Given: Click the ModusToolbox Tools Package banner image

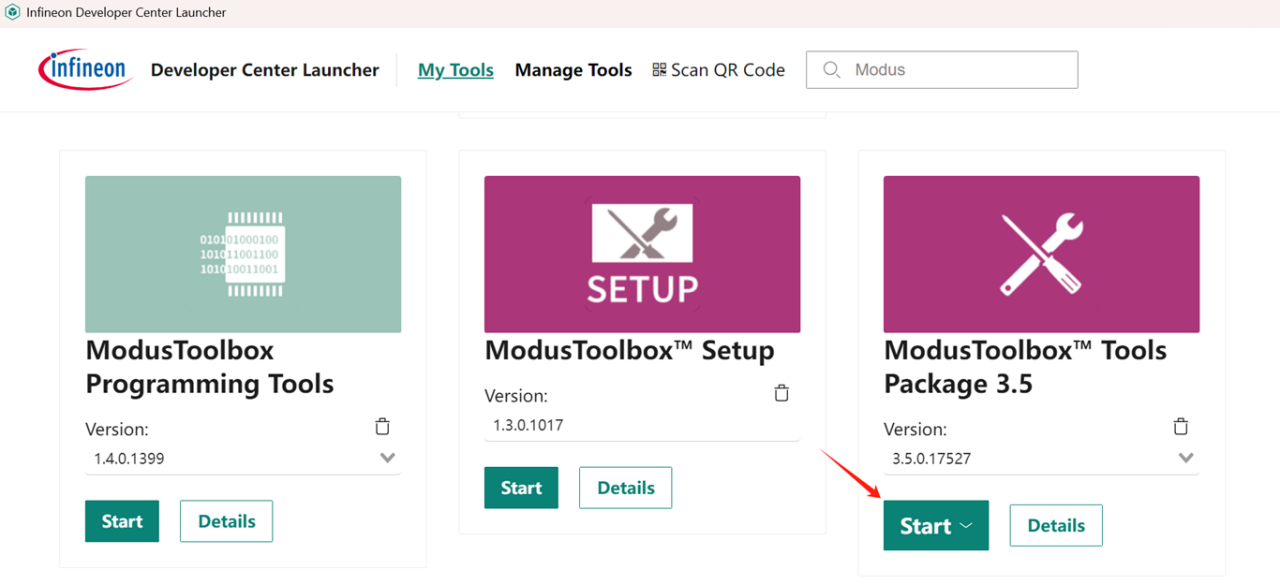Looking at the screenshot, I should click(1040, 254).
